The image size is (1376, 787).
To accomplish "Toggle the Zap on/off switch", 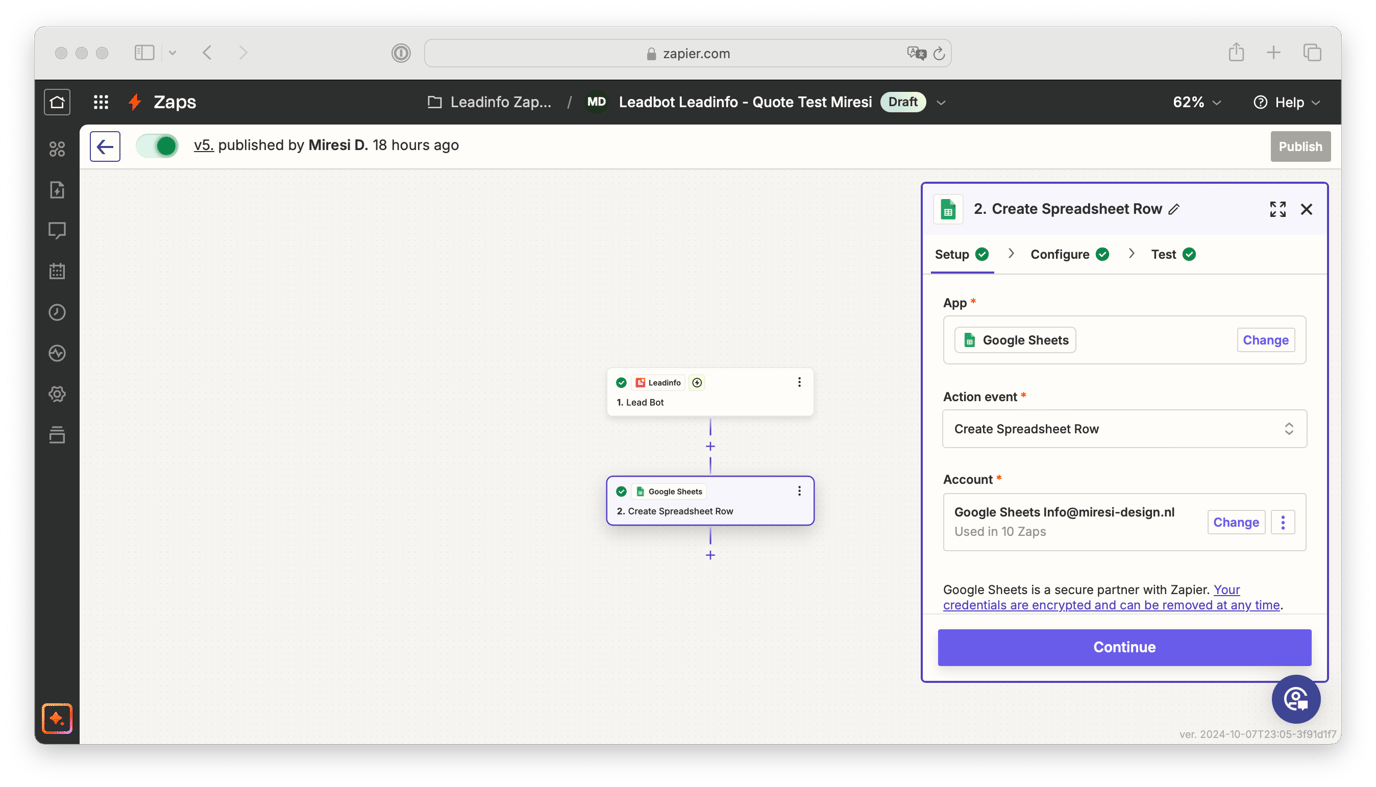I will click(159, 145).
